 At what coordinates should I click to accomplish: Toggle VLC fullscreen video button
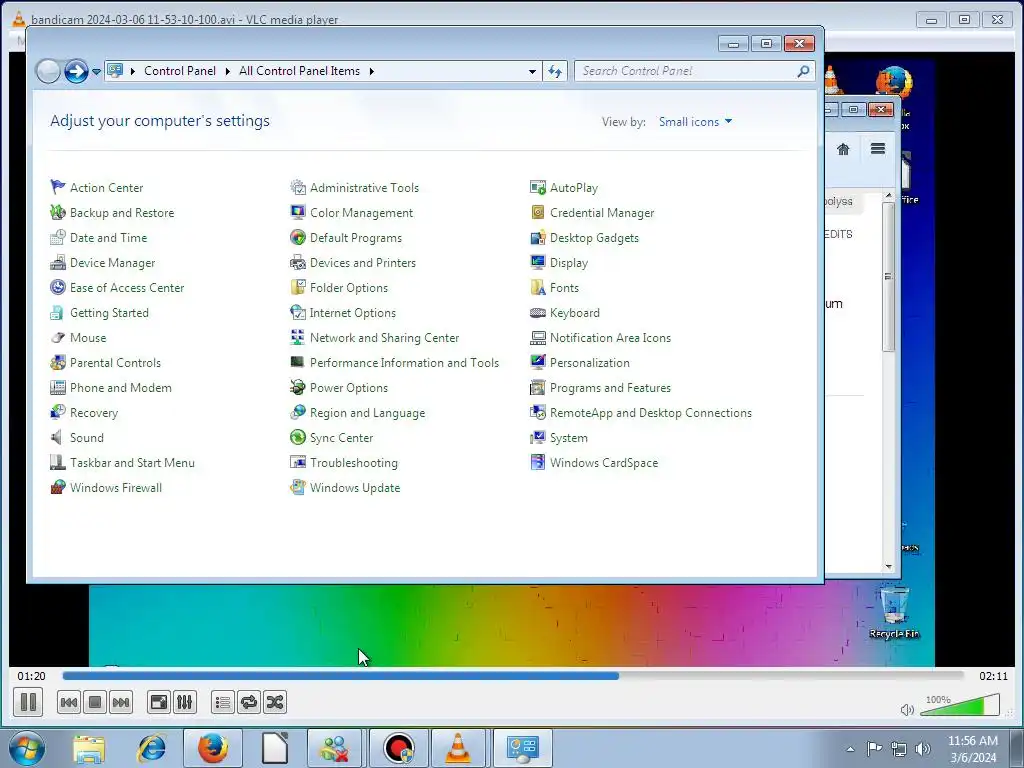(x=159, y=702)
